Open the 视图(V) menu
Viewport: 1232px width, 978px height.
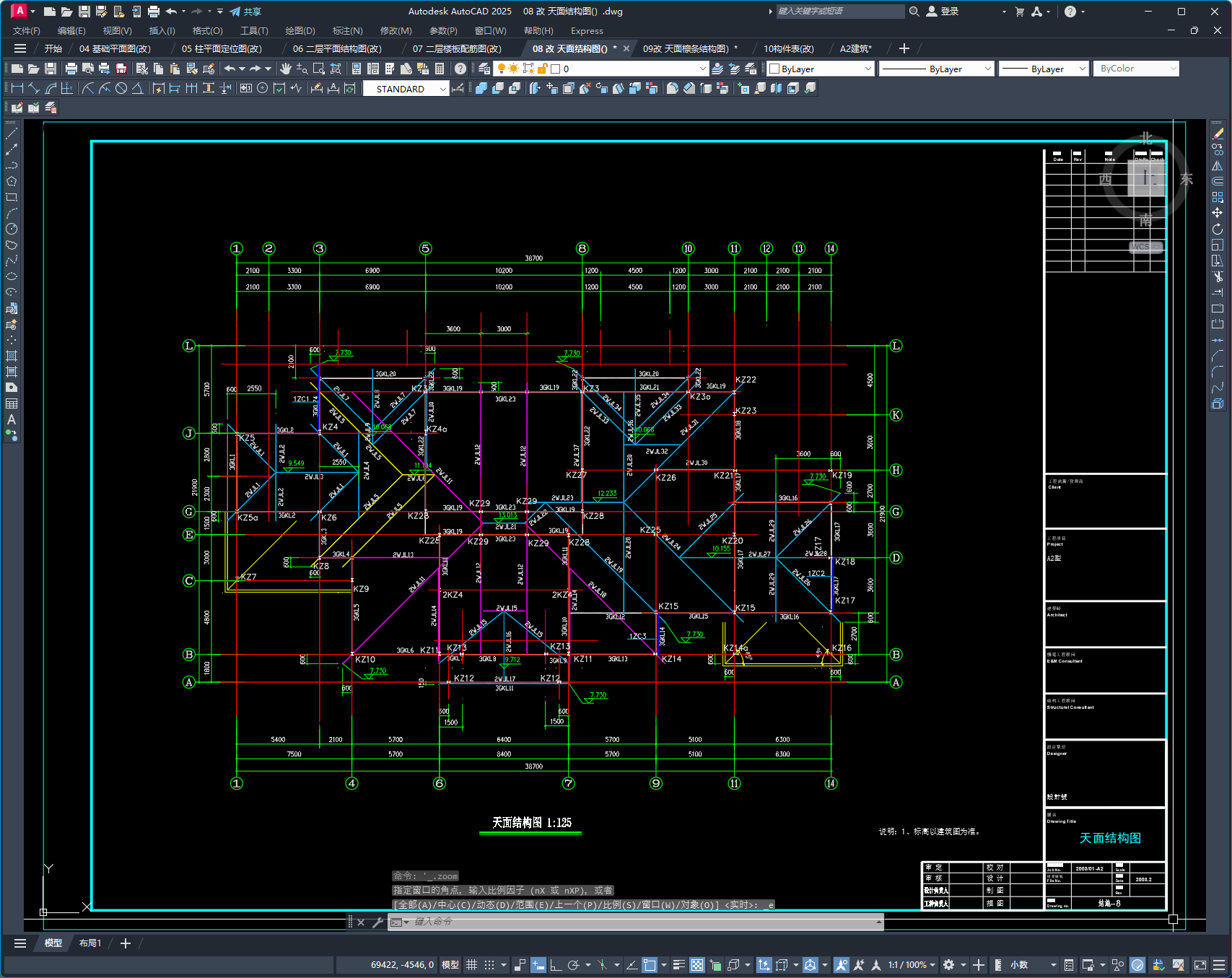[x=117, y=30]
